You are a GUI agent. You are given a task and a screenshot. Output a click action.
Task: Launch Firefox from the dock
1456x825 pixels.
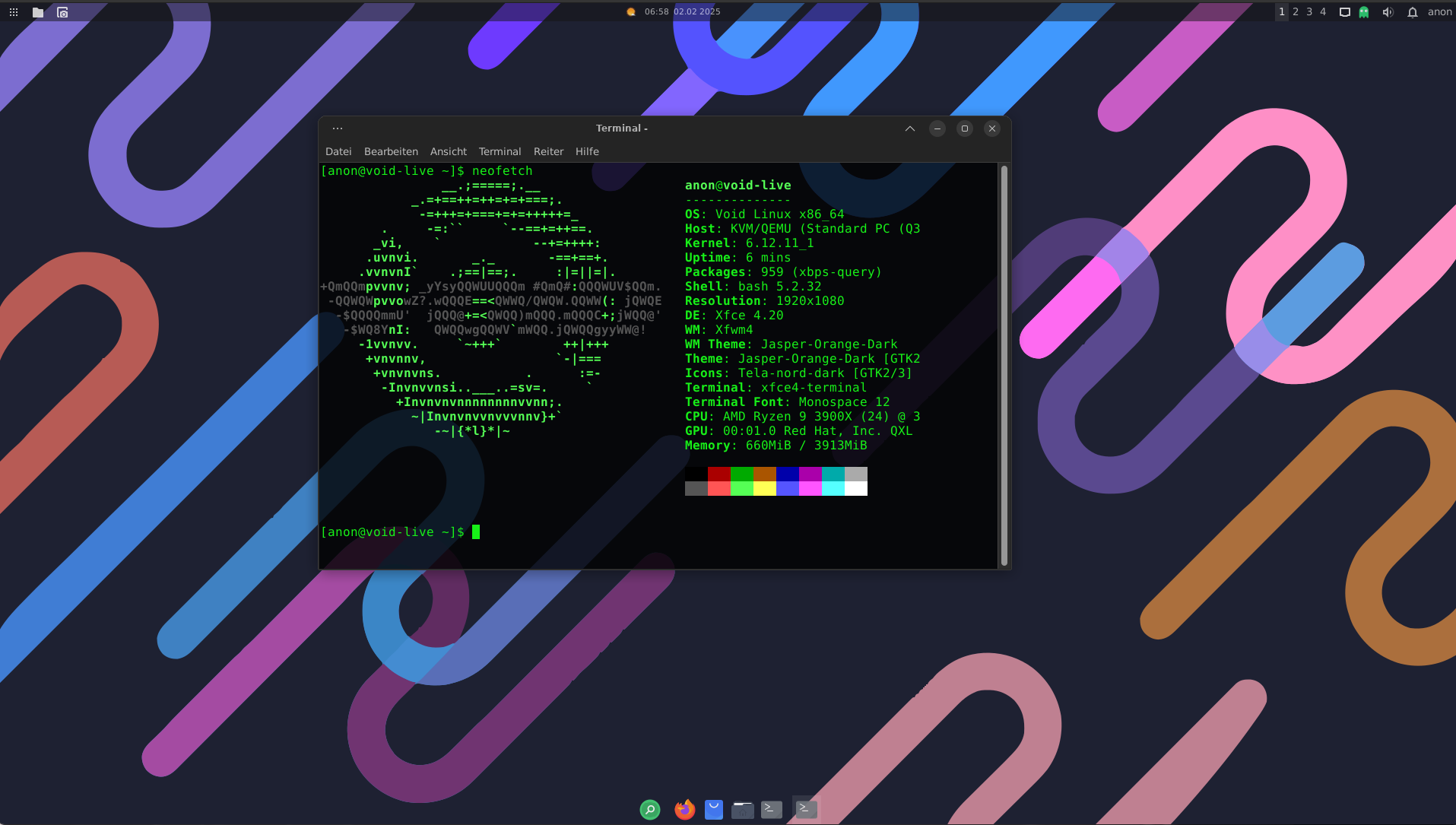click(684, 810)
